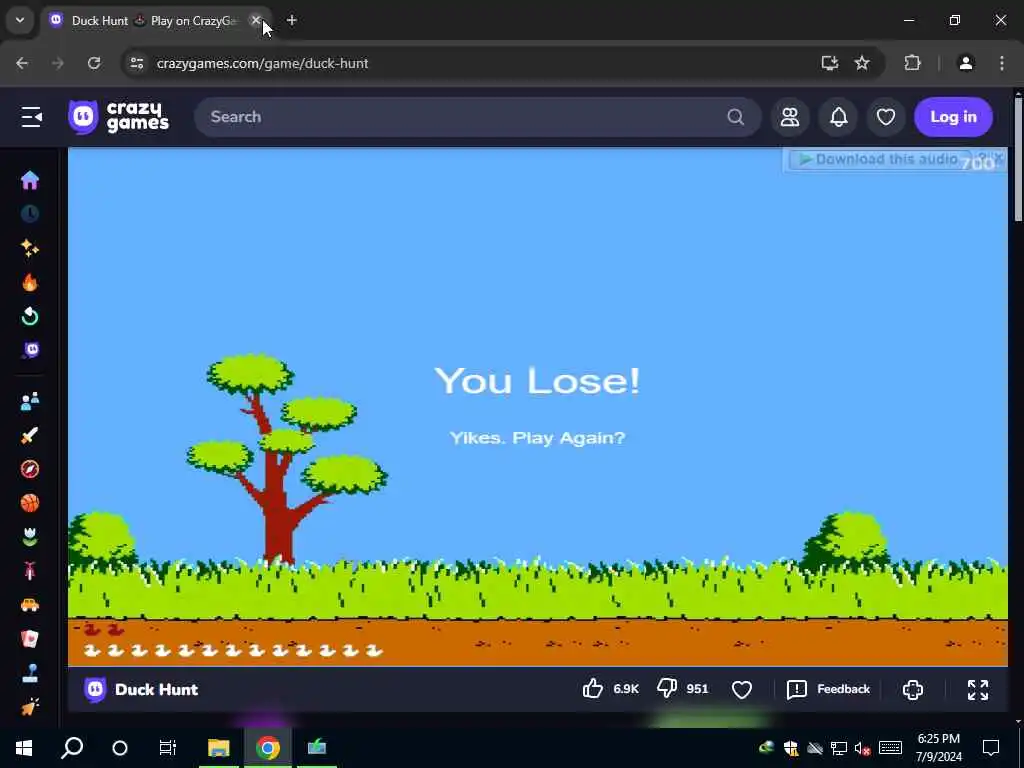This screenshot has height=768, width=1024.
Task: Open the Trending flame icon in sidebar
Action: coord(30,282)
